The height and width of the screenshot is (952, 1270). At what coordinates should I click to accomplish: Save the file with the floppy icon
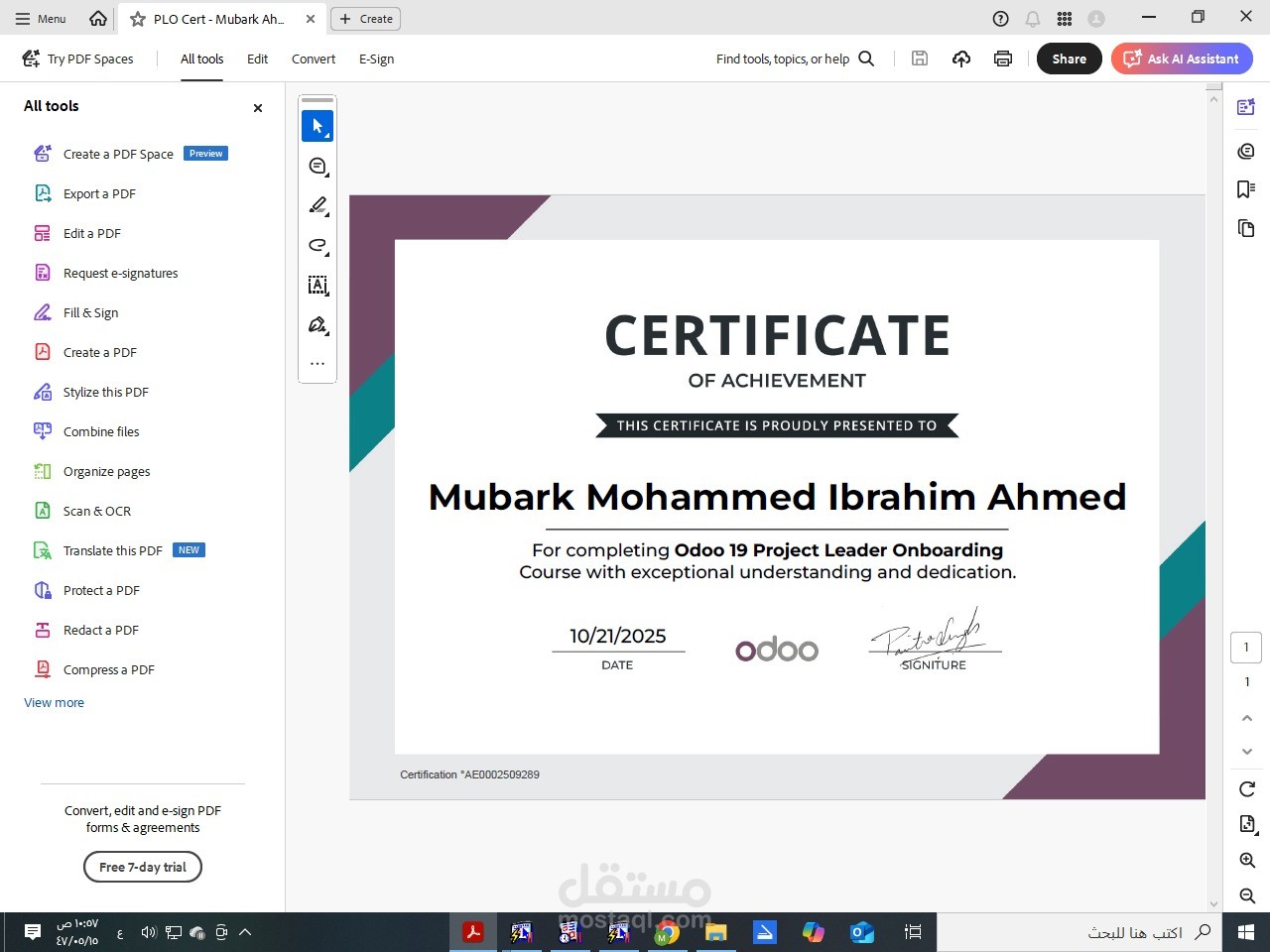(x=920, y=59)
